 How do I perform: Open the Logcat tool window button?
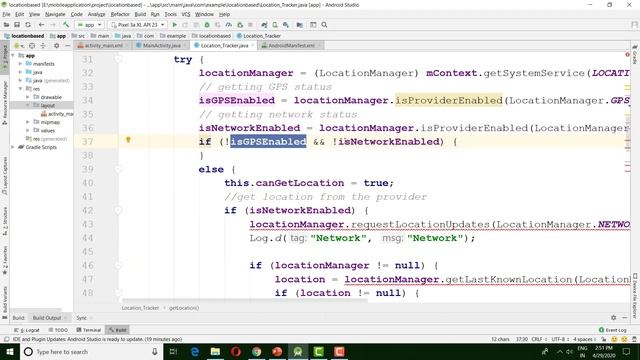27,330
